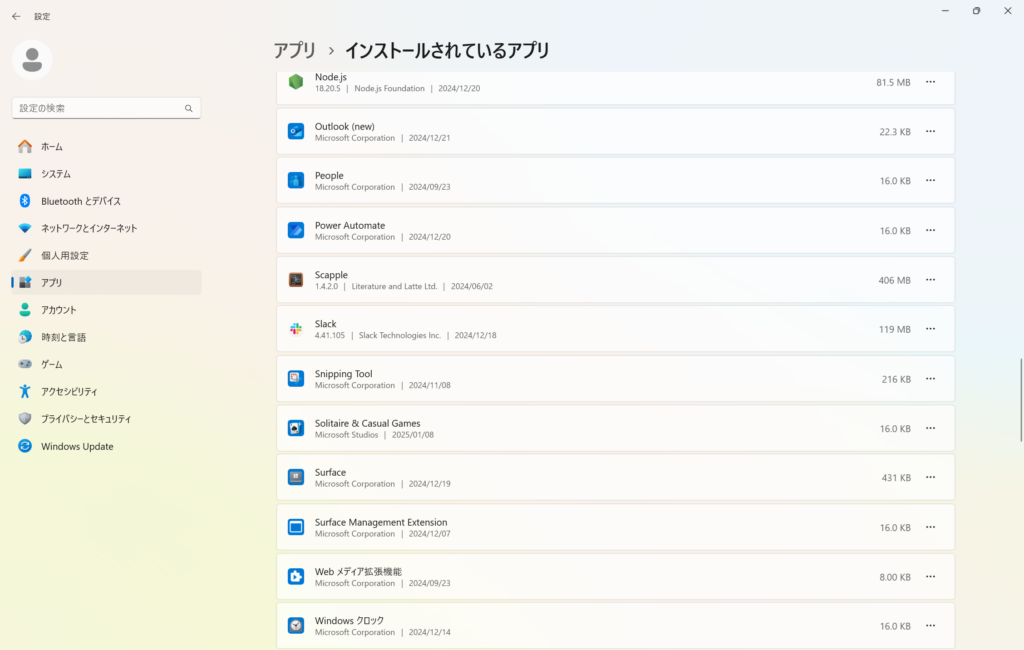Open 個人用設定 settings

pyautogui.click(x=106, y=255)
